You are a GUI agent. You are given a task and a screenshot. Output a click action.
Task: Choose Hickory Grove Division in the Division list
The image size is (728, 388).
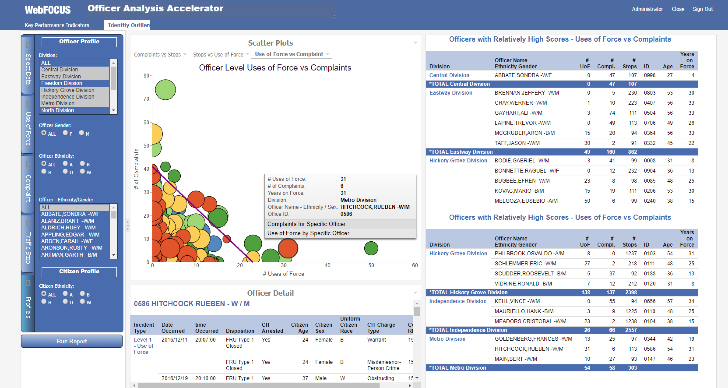(75, 90)
